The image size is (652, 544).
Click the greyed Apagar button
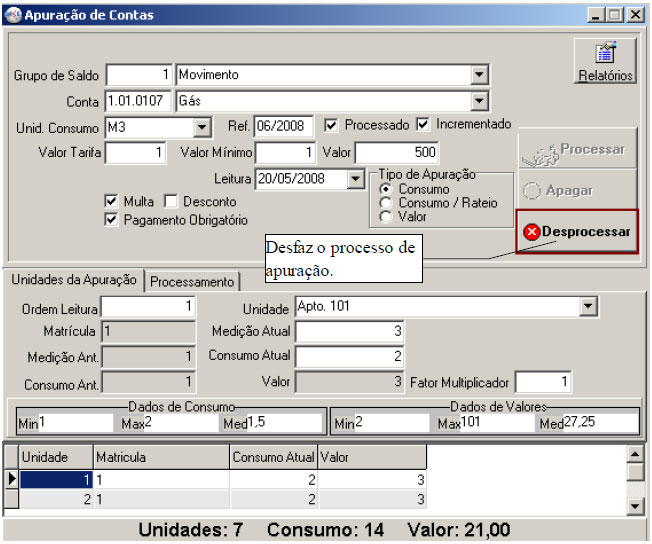[577, 190]
